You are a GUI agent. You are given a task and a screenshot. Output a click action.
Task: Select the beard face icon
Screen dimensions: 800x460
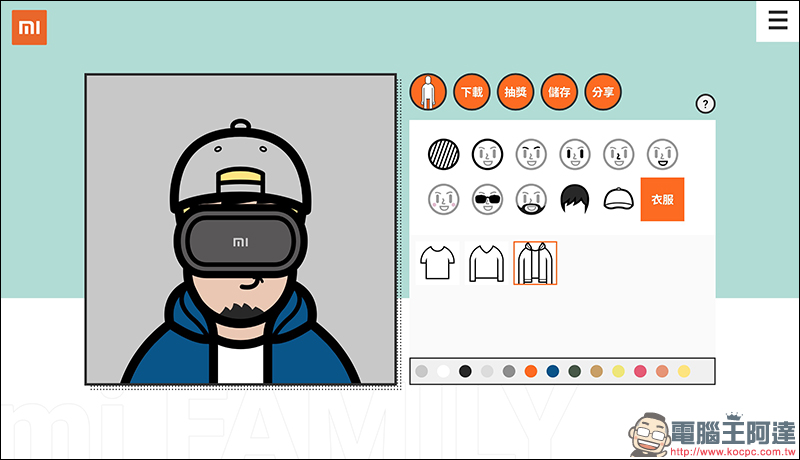click(531, 199)
